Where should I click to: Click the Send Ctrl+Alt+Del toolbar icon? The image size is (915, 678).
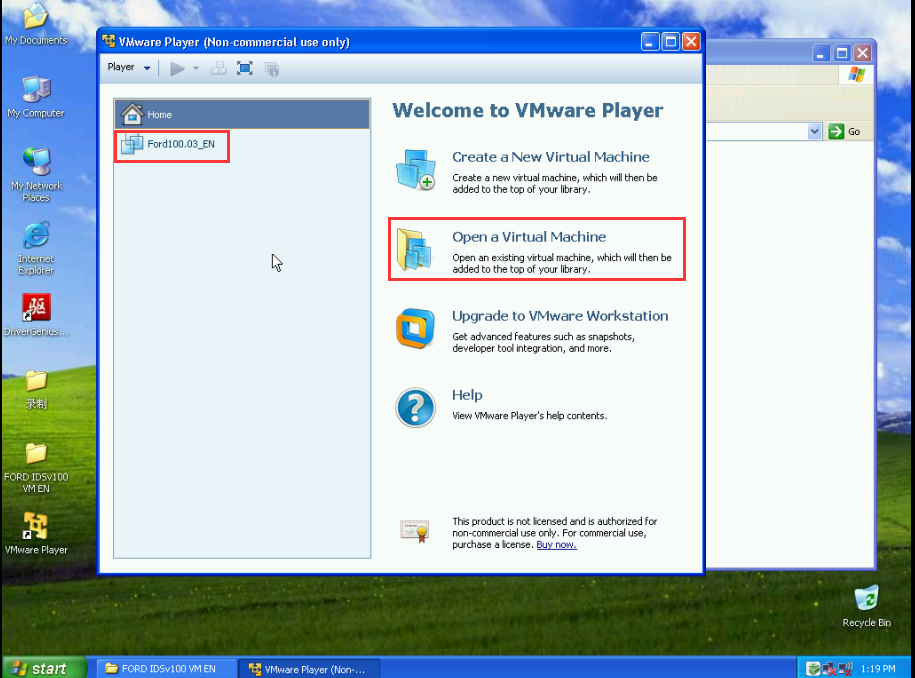[x=218, y=69]
